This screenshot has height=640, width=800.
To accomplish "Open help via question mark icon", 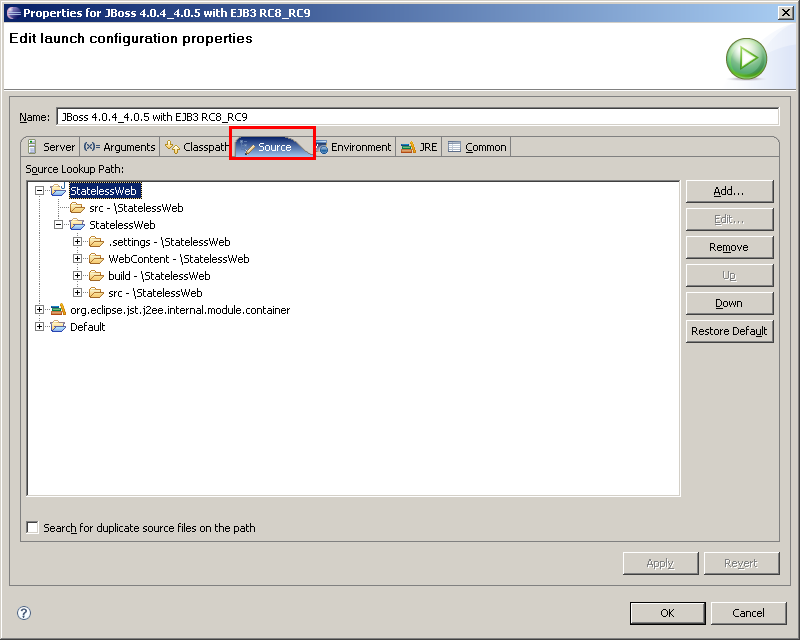I will (x=24, y=613).
